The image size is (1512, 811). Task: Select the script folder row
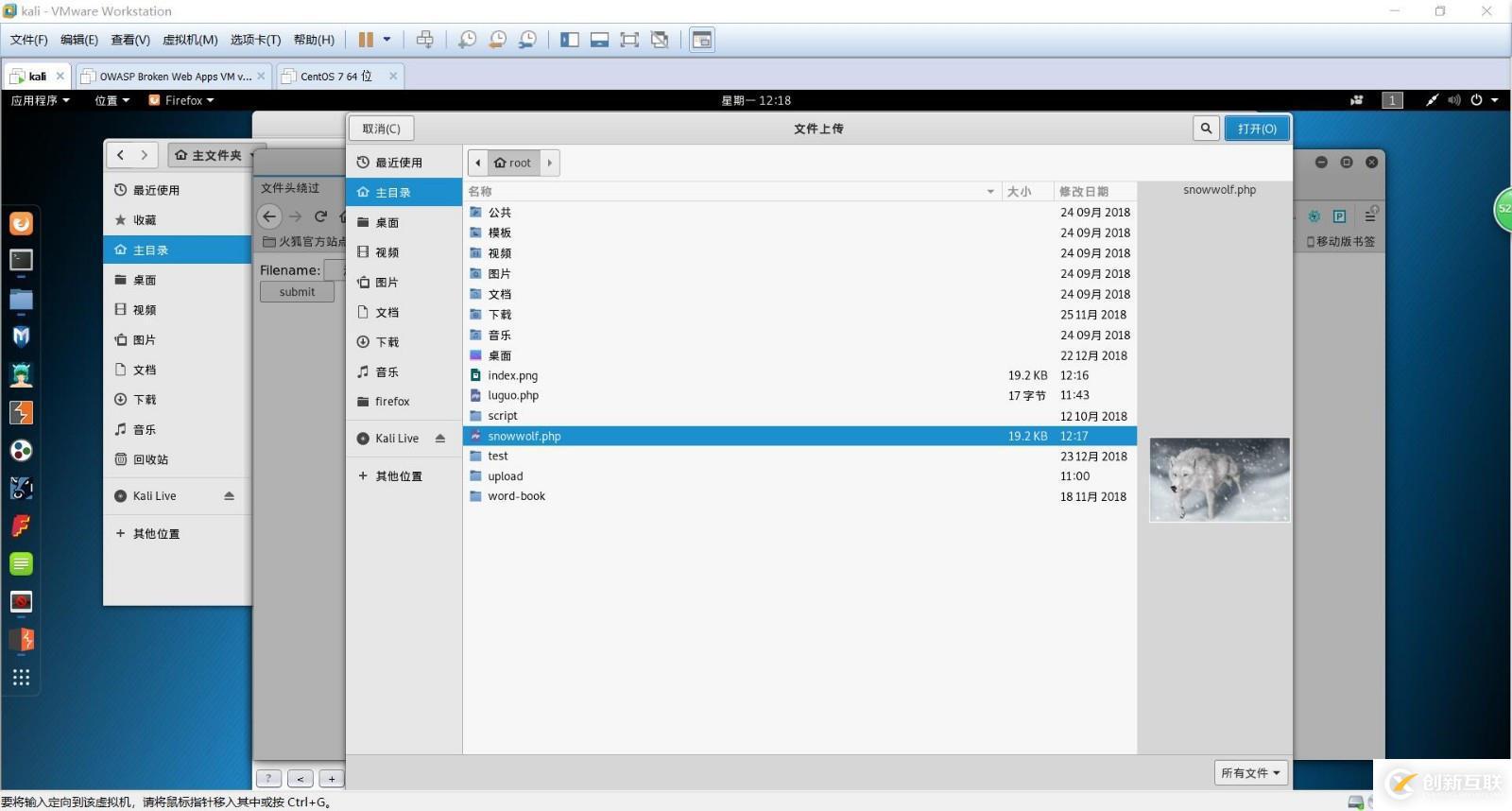799,416
